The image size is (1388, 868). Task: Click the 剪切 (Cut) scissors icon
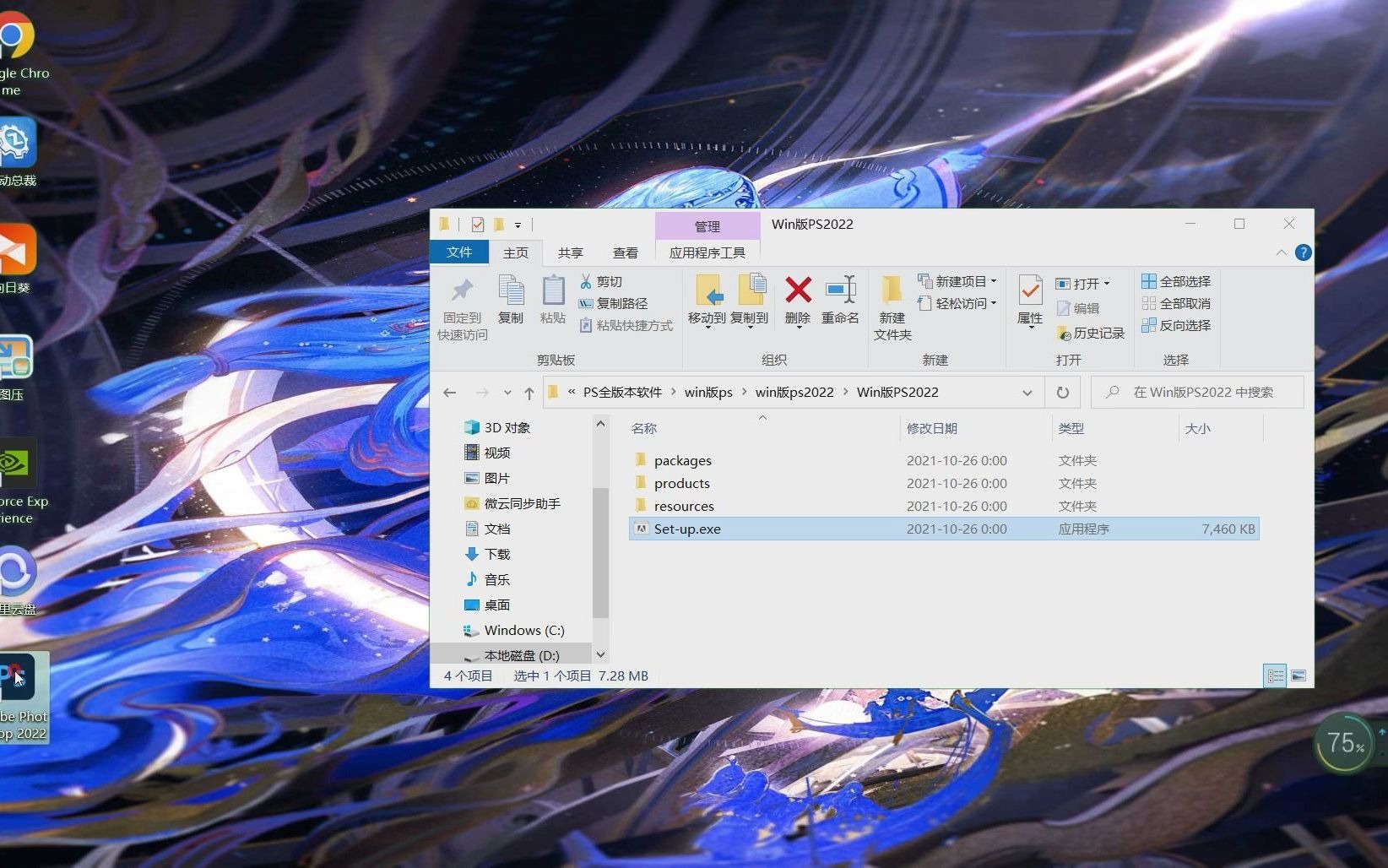click(587, 280)
